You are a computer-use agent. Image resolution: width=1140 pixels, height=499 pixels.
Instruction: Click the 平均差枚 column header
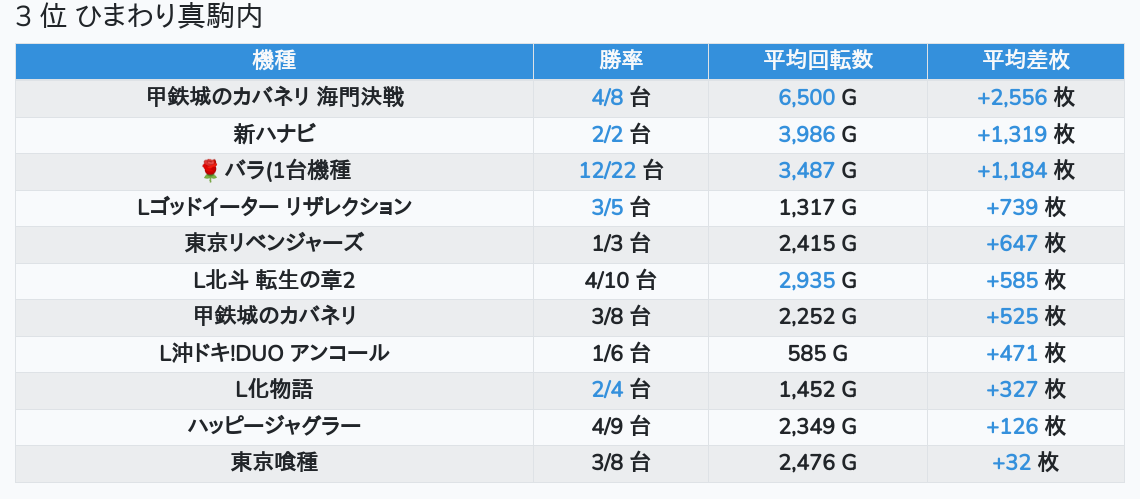(1025, 60)
